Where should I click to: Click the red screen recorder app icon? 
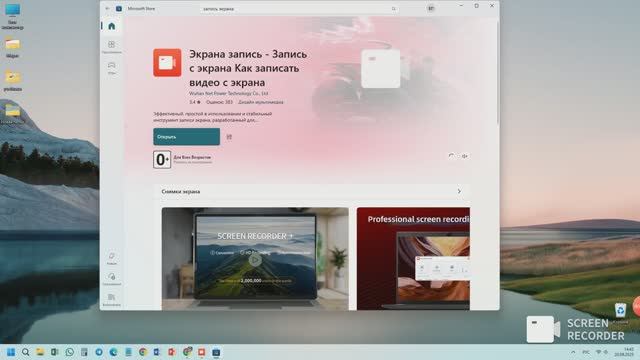(167, 62)
